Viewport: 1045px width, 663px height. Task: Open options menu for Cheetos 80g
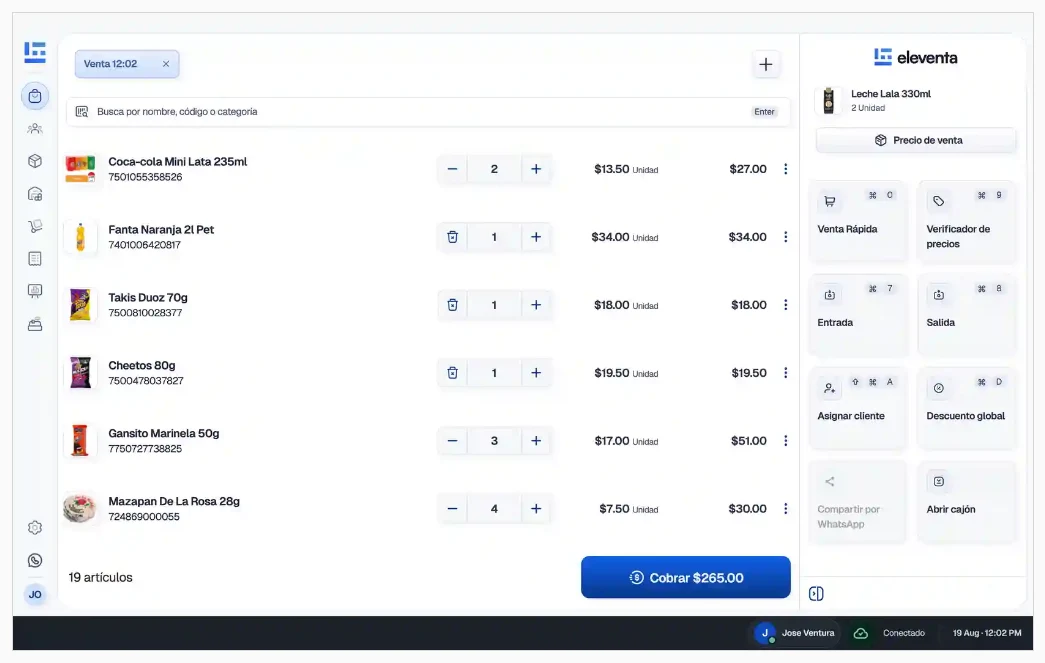pyautogui.click(x=786, y=373)
